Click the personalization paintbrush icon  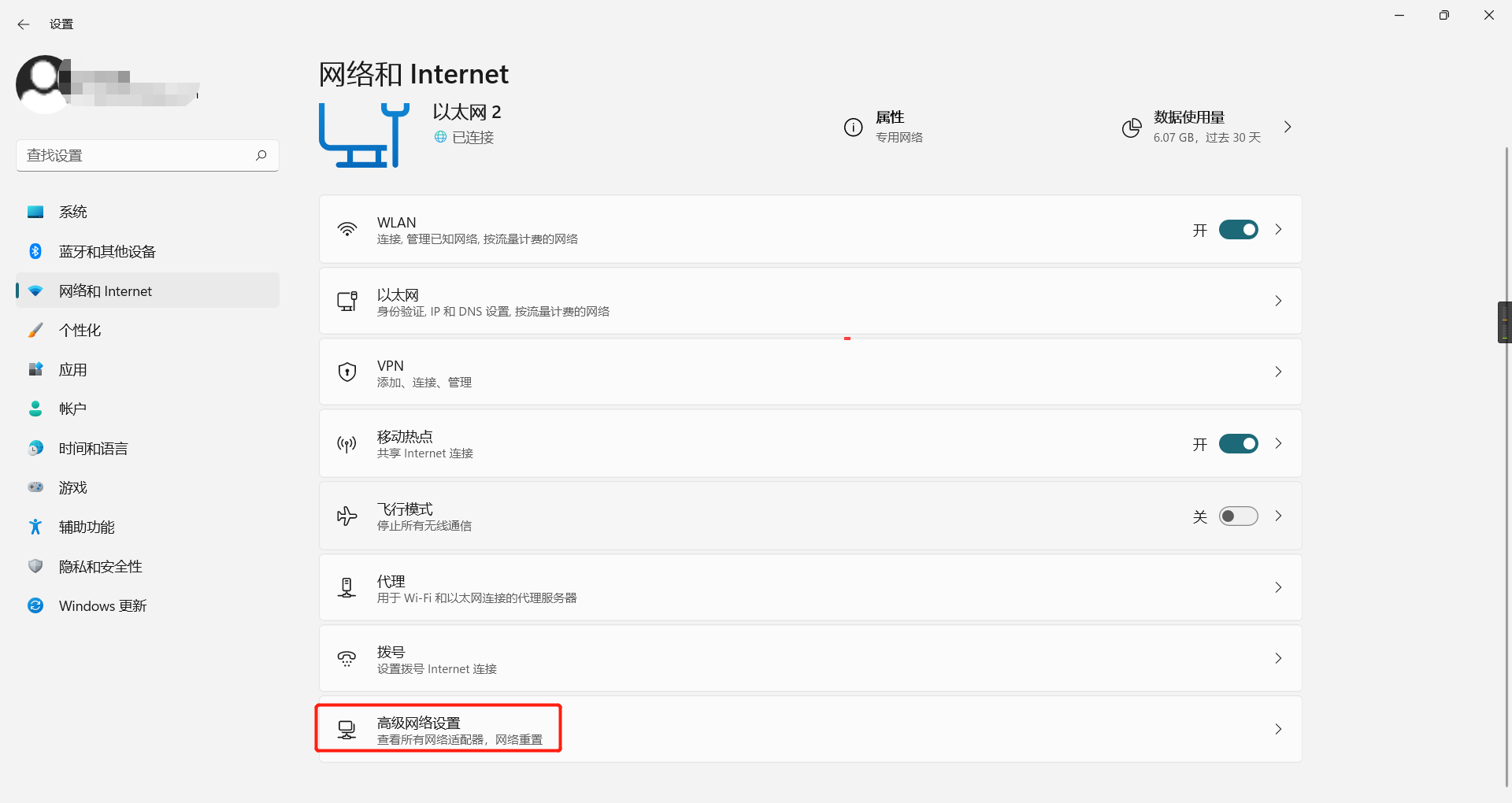coord(35,330)
